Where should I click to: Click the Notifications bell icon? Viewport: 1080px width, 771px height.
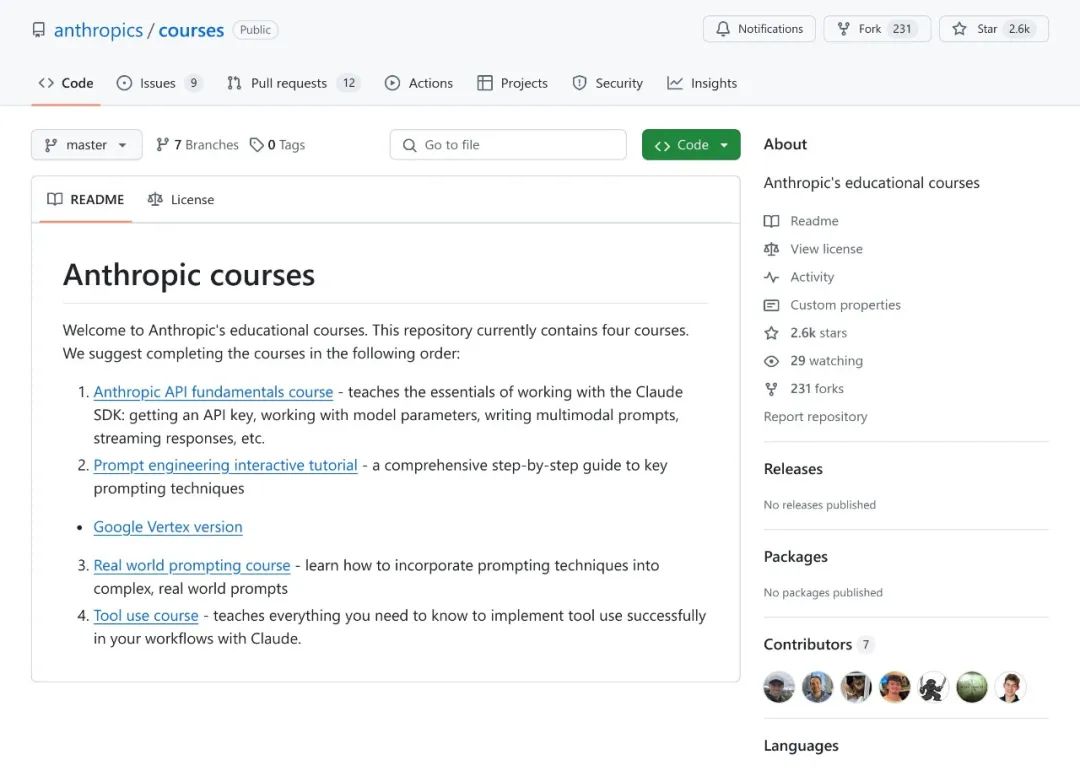click(x=723, y=29)
